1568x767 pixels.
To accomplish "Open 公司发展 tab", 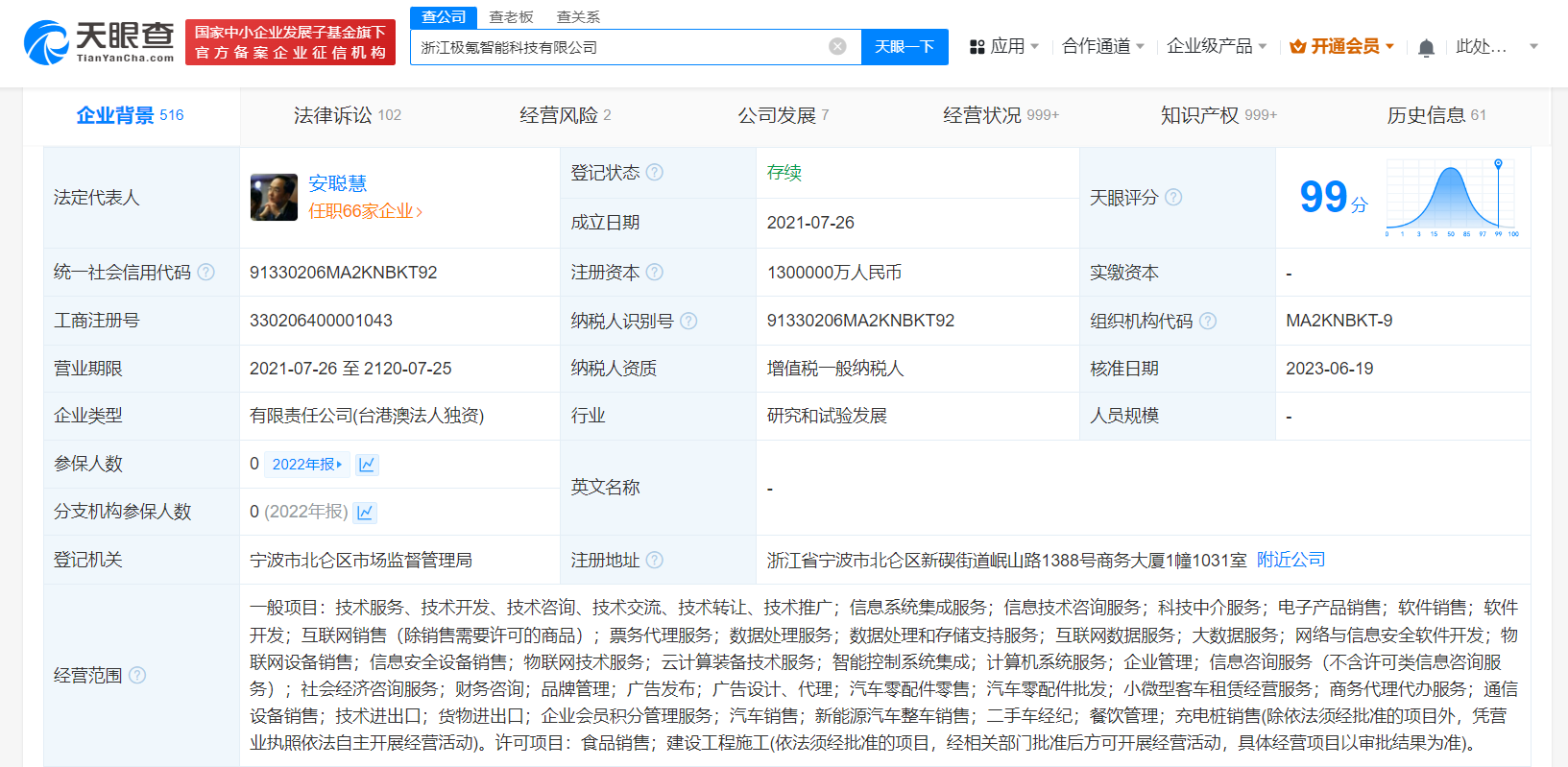I will pos(783,115).
